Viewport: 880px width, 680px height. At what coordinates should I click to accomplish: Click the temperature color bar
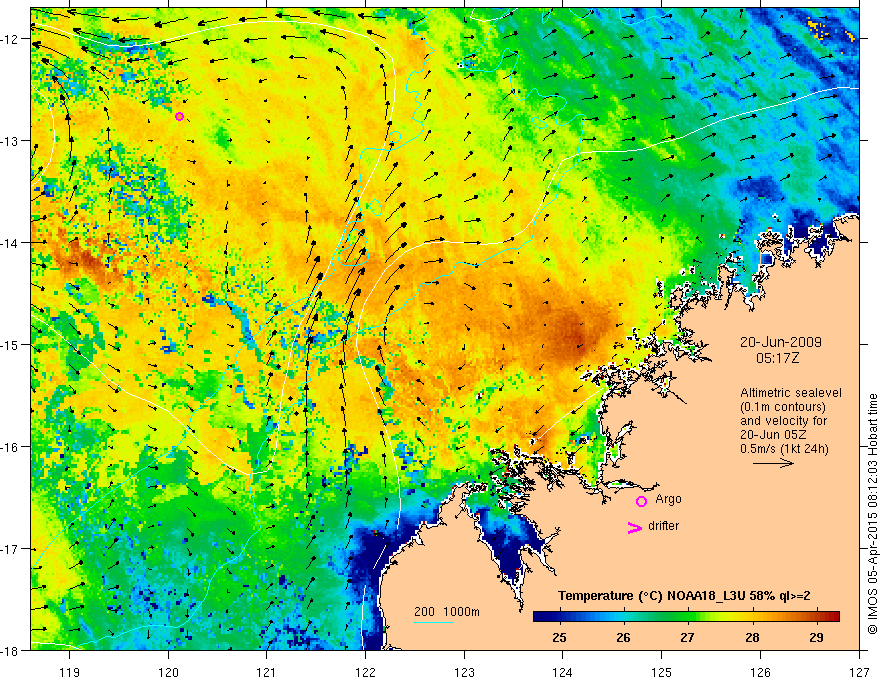pyautogui.click(x=686, y=616)
